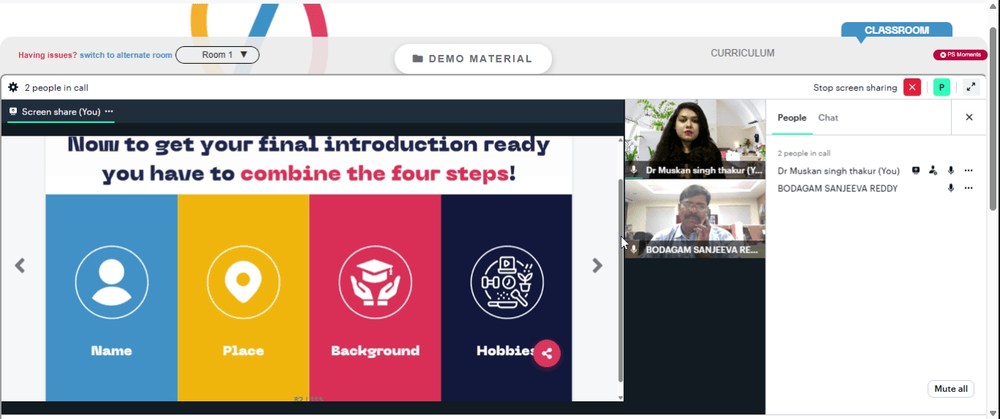Open Screen share (You) three-dot options

[109, 111]
